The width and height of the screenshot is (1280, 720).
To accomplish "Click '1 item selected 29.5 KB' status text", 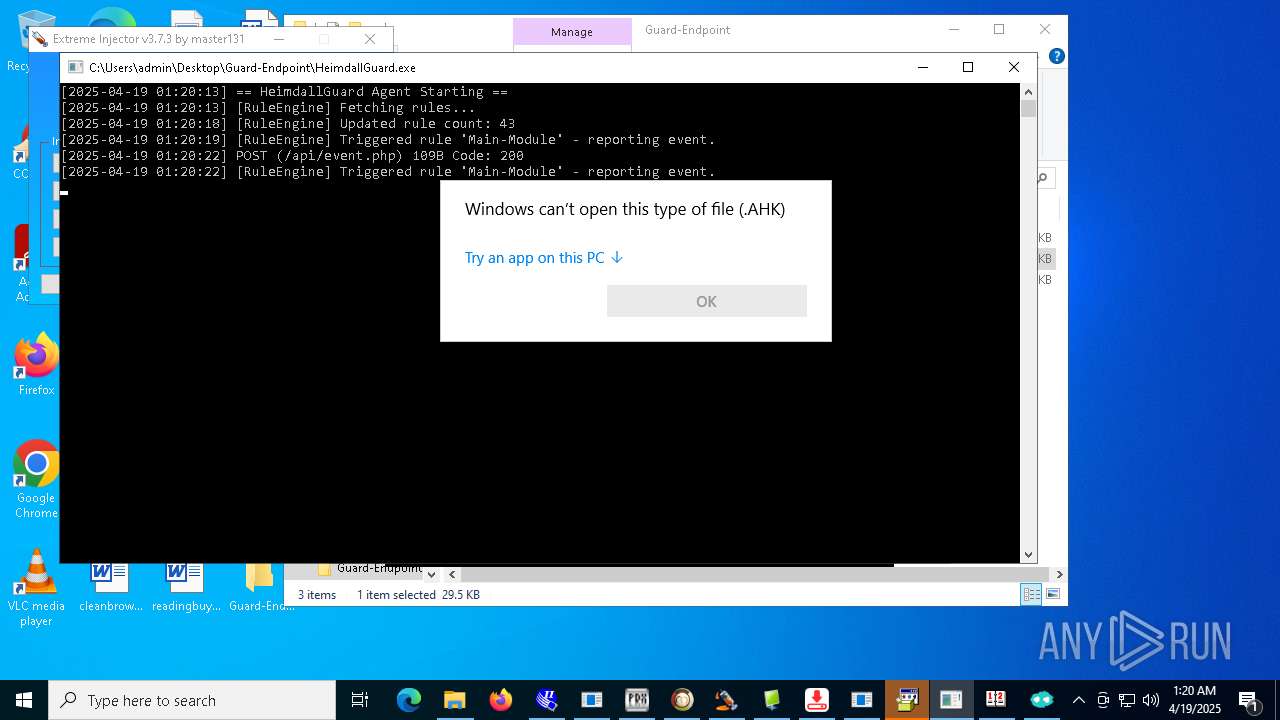I will (418, 594).
